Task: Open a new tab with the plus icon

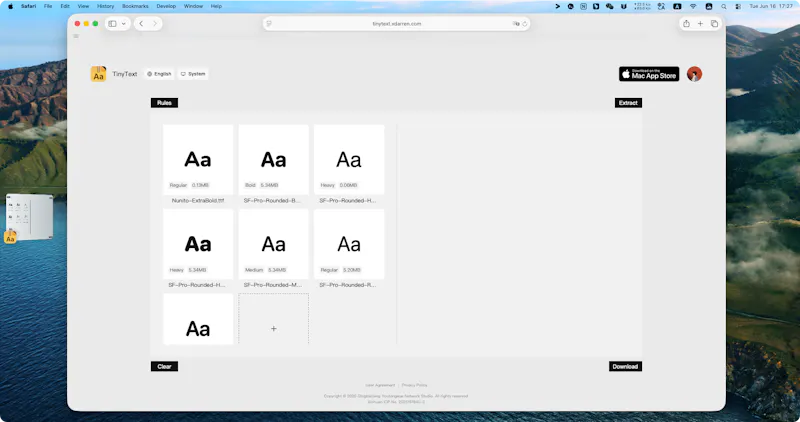Action: click(700, 23)
